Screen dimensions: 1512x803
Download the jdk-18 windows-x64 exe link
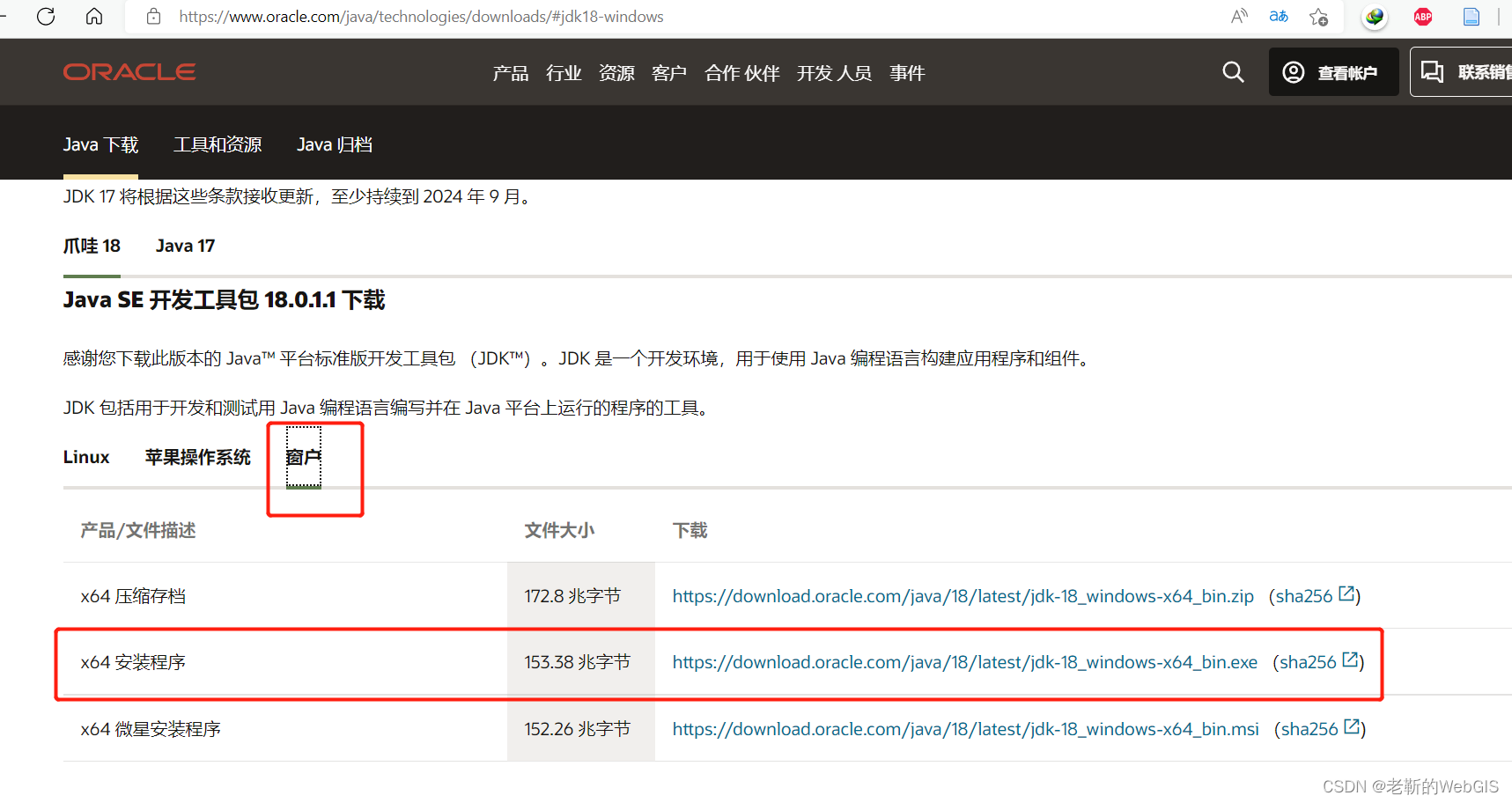(x=964, y=662)
